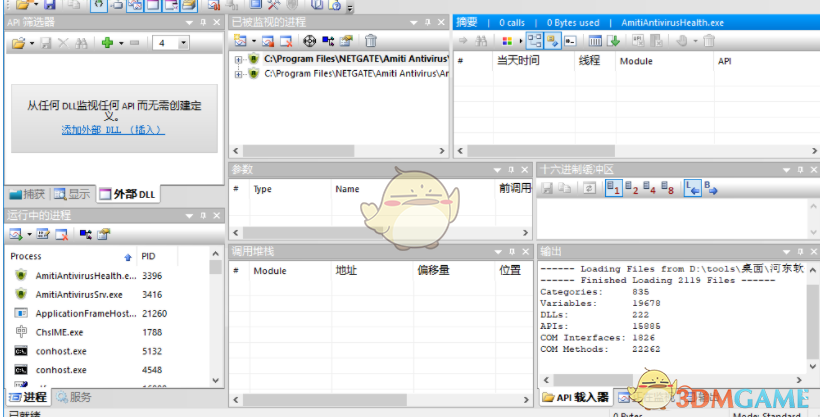This screenshot has width=820, height=417.
Task: Open 调用堆栈 panel menu arrow
Action: point(497,252)
